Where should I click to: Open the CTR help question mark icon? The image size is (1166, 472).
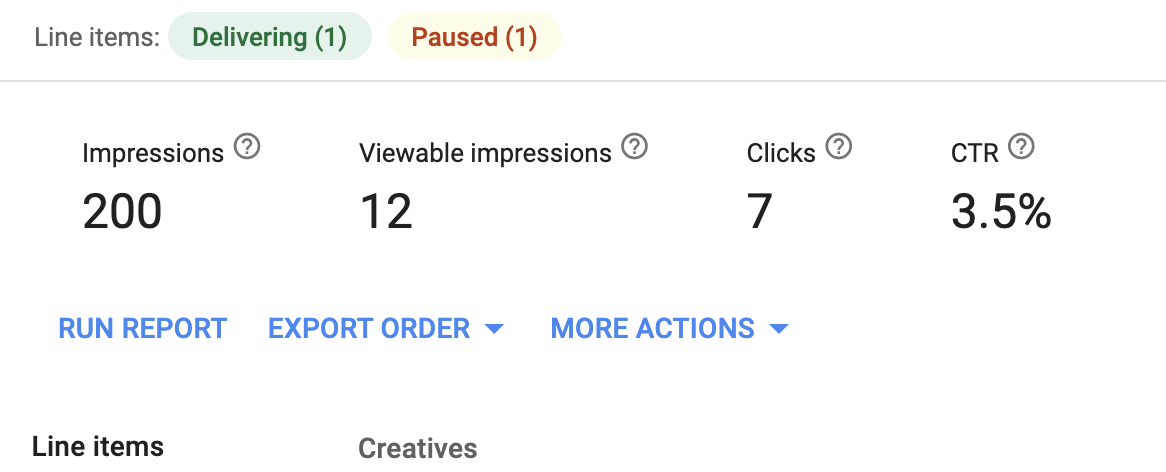coord(1021,146)
